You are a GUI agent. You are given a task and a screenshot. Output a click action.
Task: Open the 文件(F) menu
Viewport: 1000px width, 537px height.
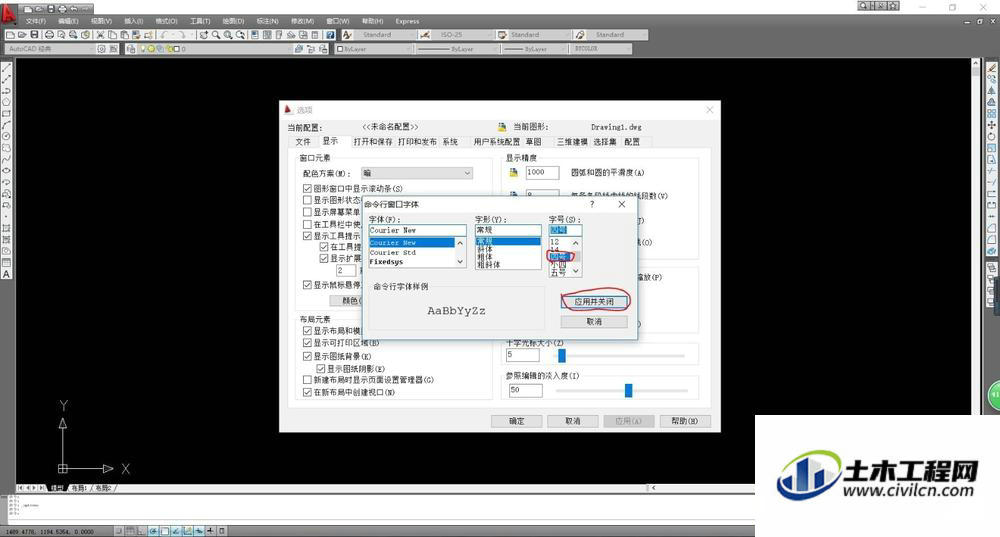tap(36, 21)
